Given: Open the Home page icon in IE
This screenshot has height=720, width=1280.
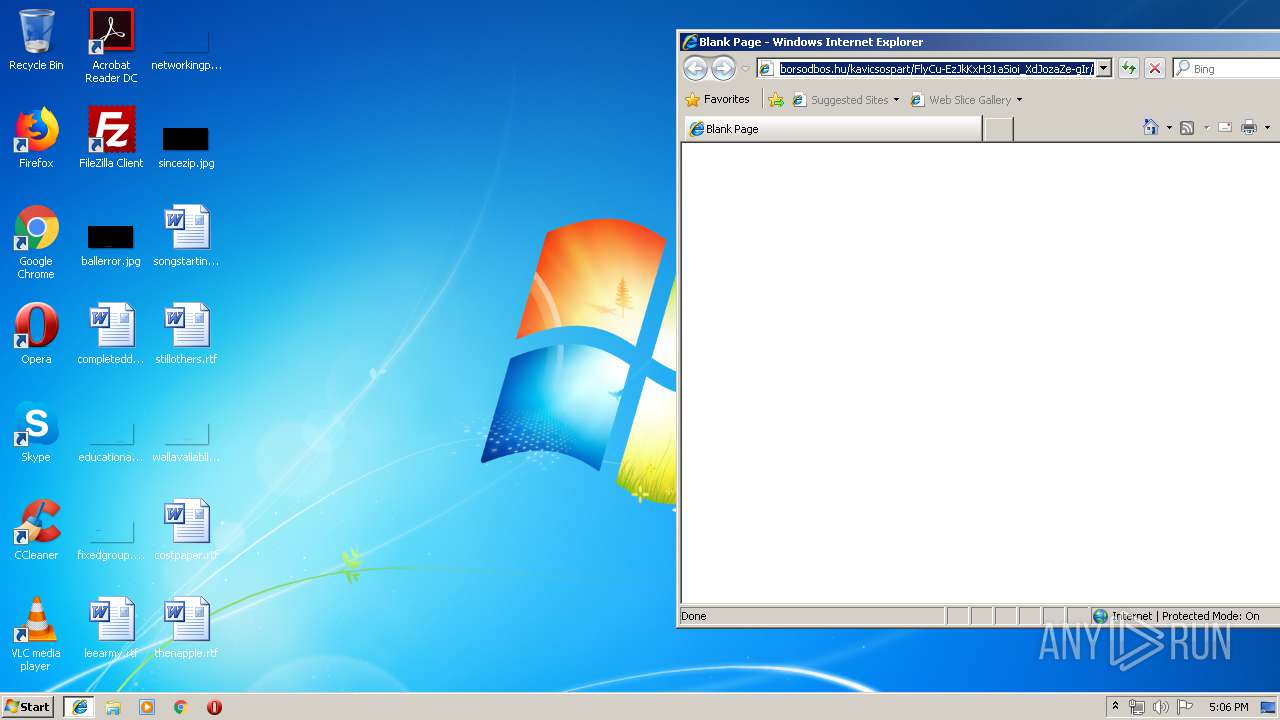Looking at the screenshot, I should (1151, 128).
